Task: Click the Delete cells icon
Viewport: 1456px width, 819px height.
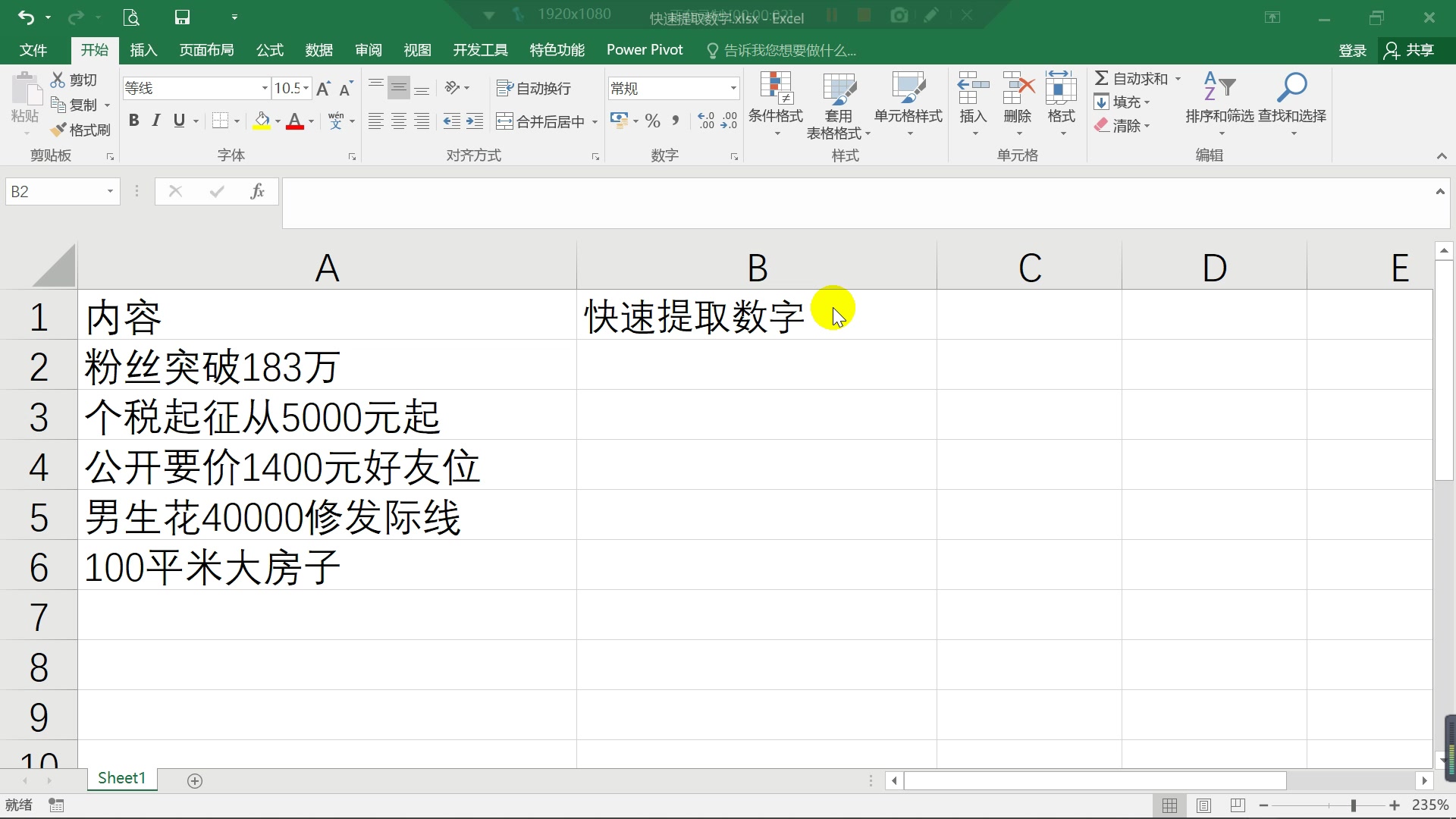Action: click(1018, 88)
